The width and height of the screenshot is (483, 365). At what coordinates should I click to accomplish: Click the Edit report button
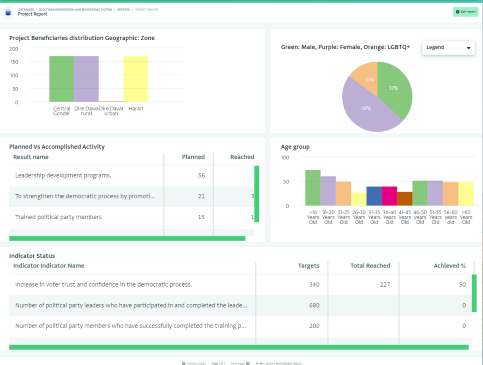click(466, 12)
